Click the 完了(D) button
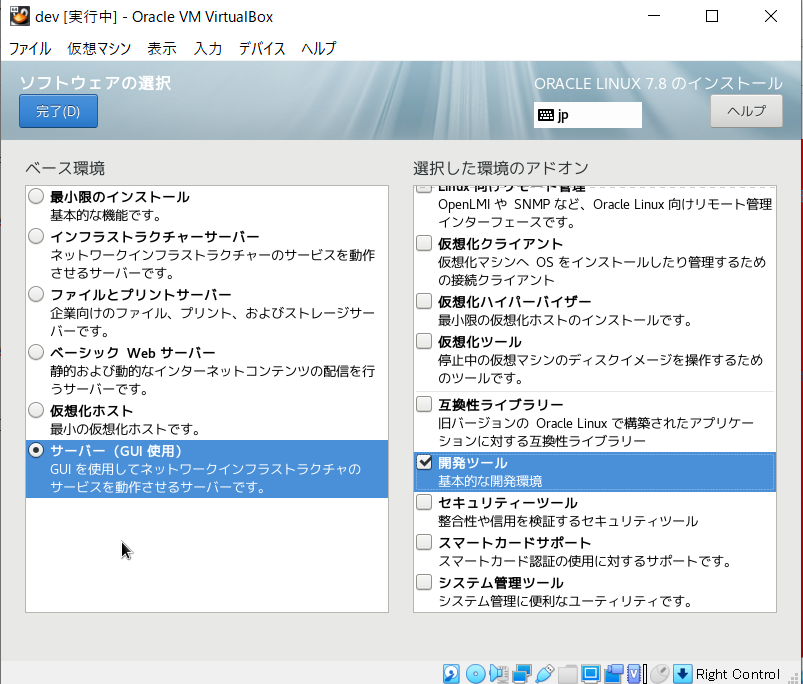The height and width of the screenshot is (684, 803). point(58,111)
